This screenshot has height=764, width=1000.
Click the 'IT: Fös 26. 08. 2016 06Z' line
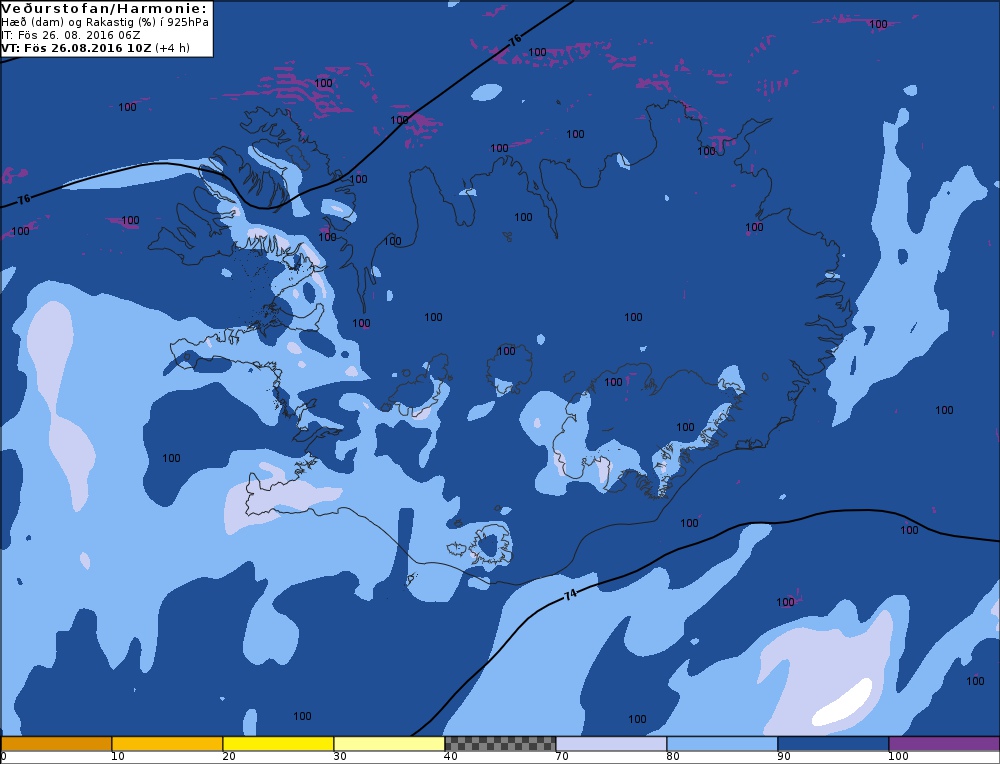coord(71,35)
